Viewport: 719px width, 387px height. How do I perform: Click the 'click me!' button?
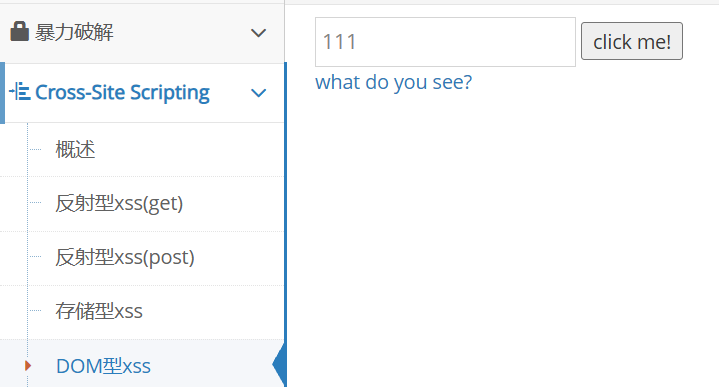pos(632,41)
